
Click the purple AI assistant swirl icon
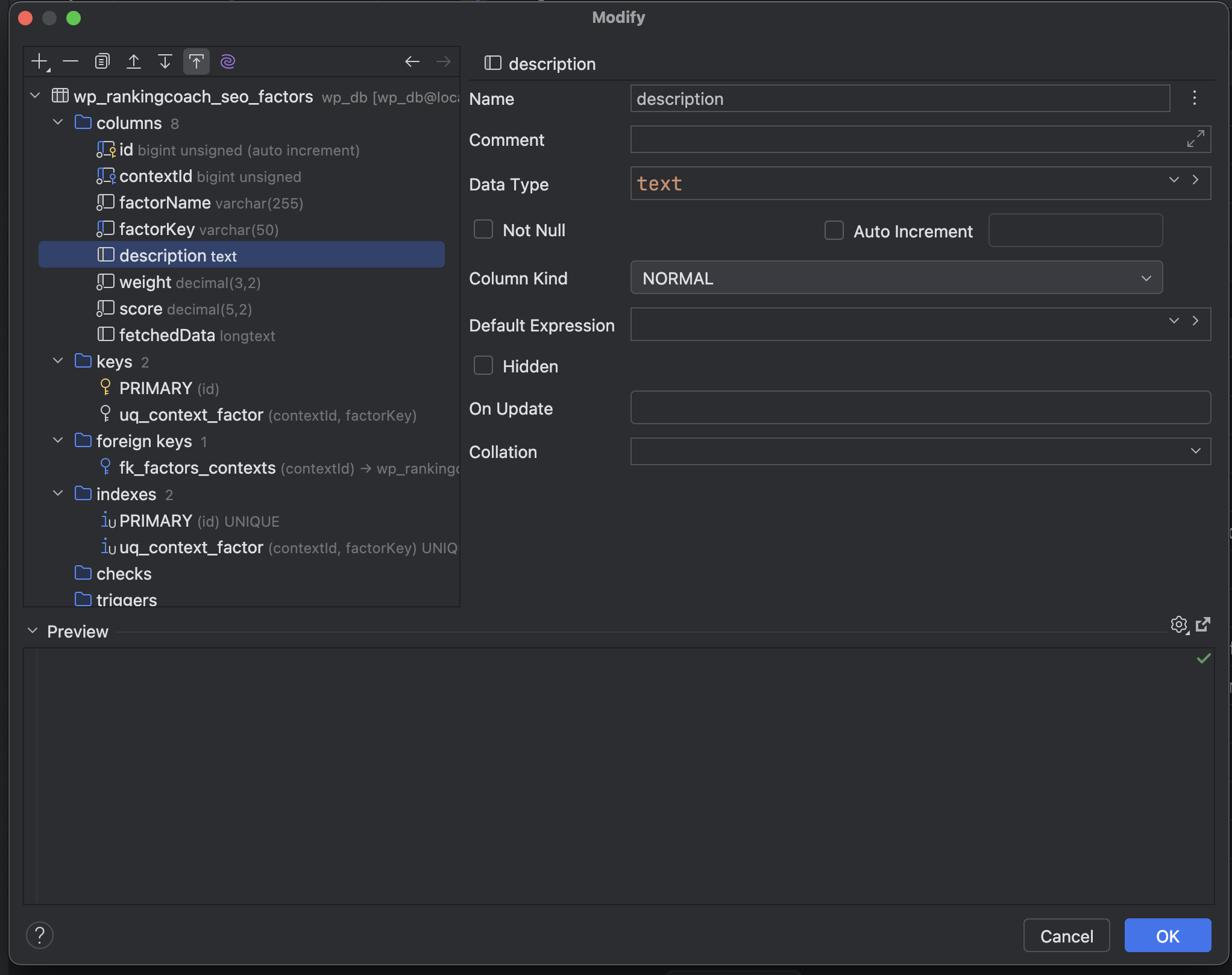point(227,61)
